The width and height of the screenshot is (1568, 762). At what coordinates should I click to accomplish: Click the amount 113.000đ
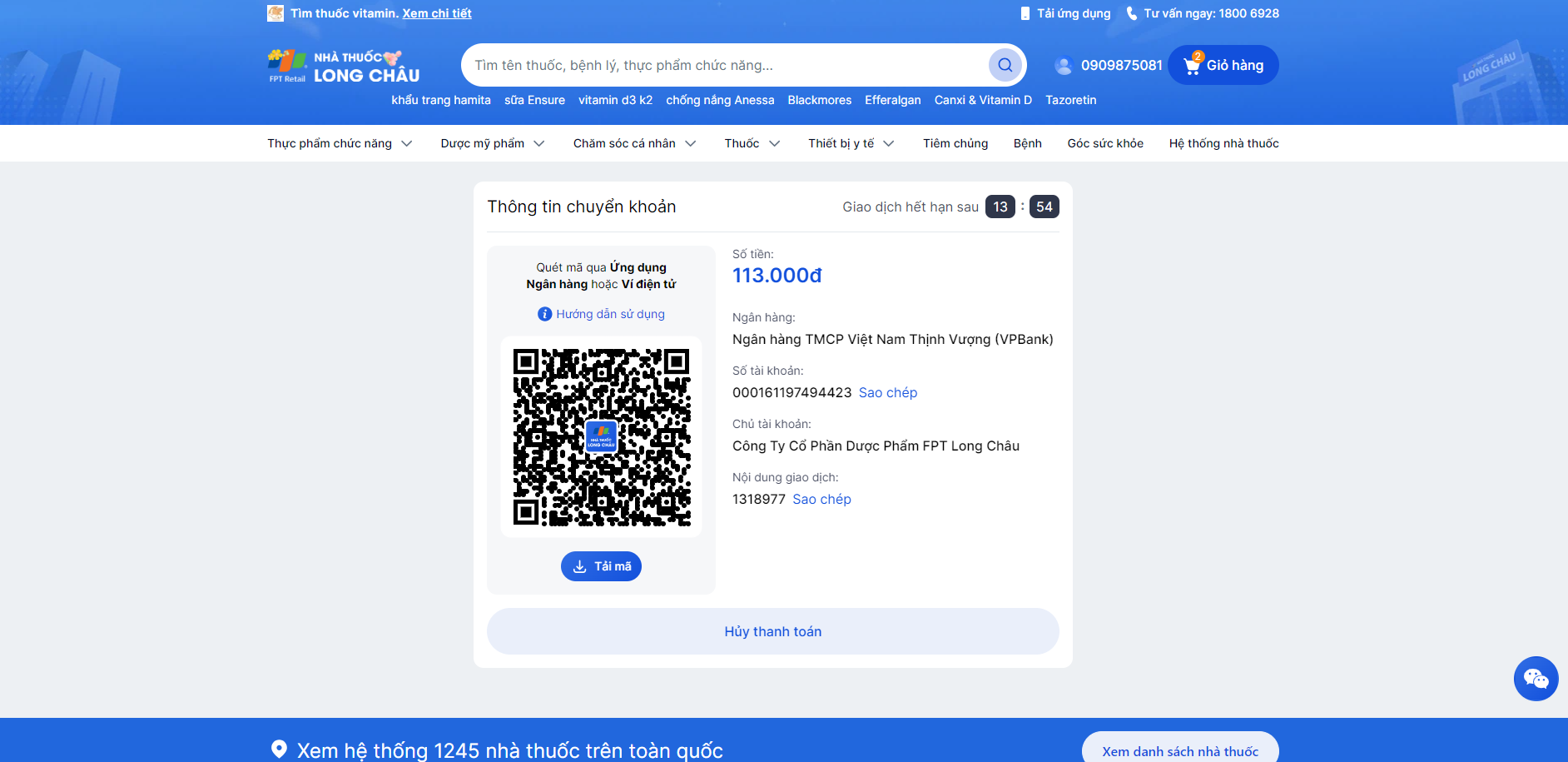pyautogui.click(x=777, y=276)
